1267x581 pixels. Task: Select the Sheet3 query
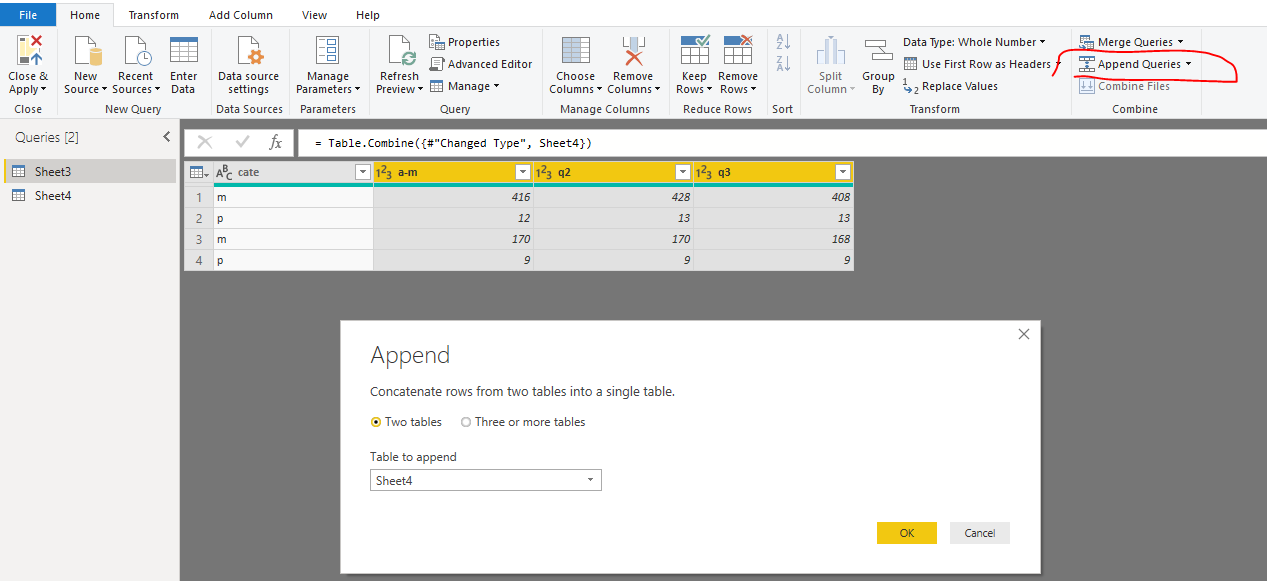point(90,172)
